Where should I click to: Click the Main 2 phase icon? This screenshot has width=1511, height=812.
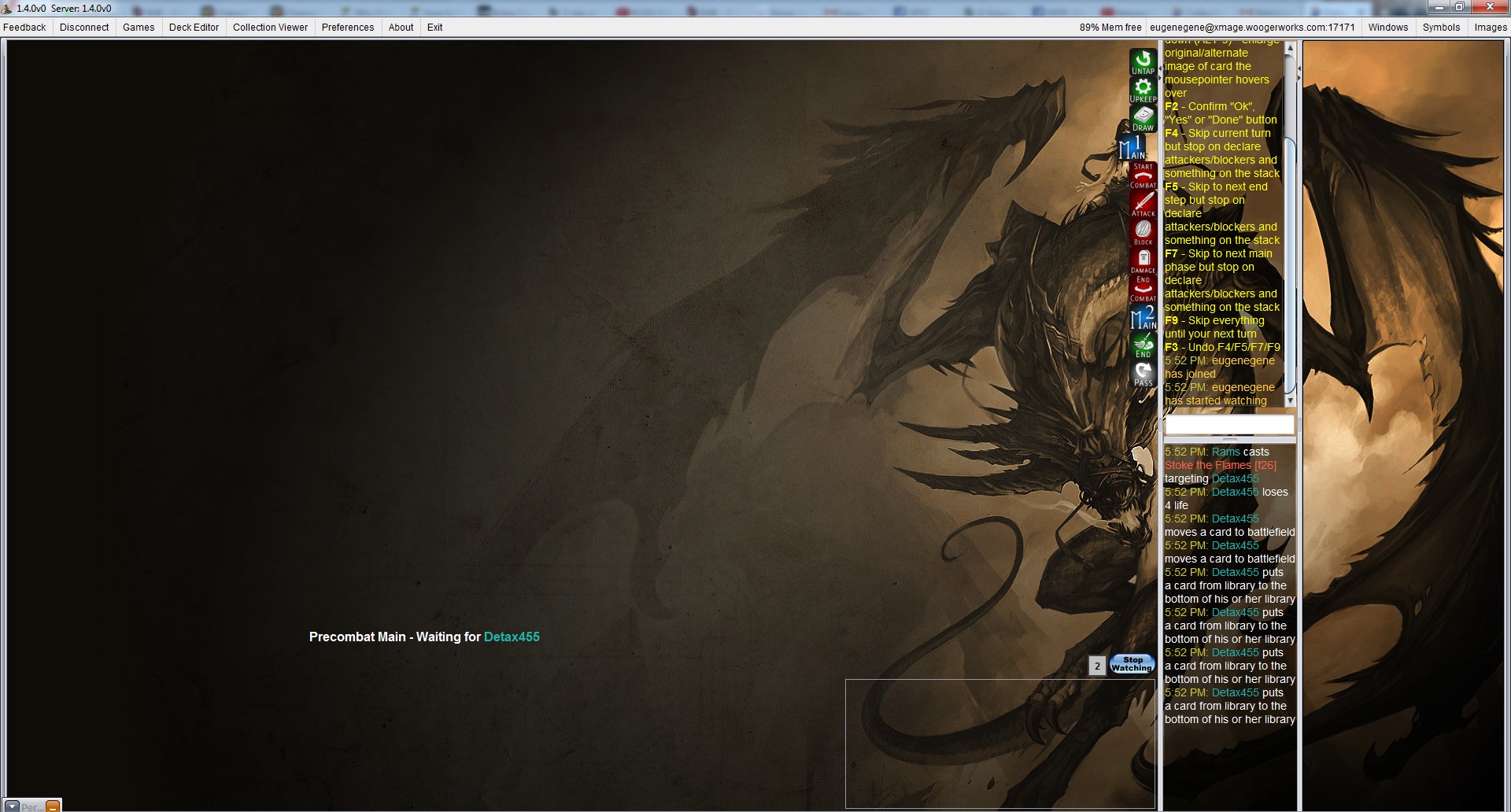pyautogui.click(x=1143, y=316)
